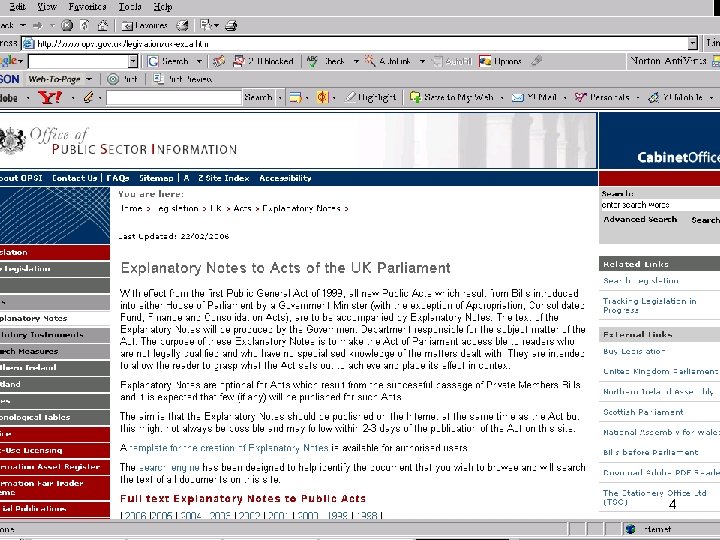Click the AutoLink wand icon
The image size is (720, 540).
370,61
